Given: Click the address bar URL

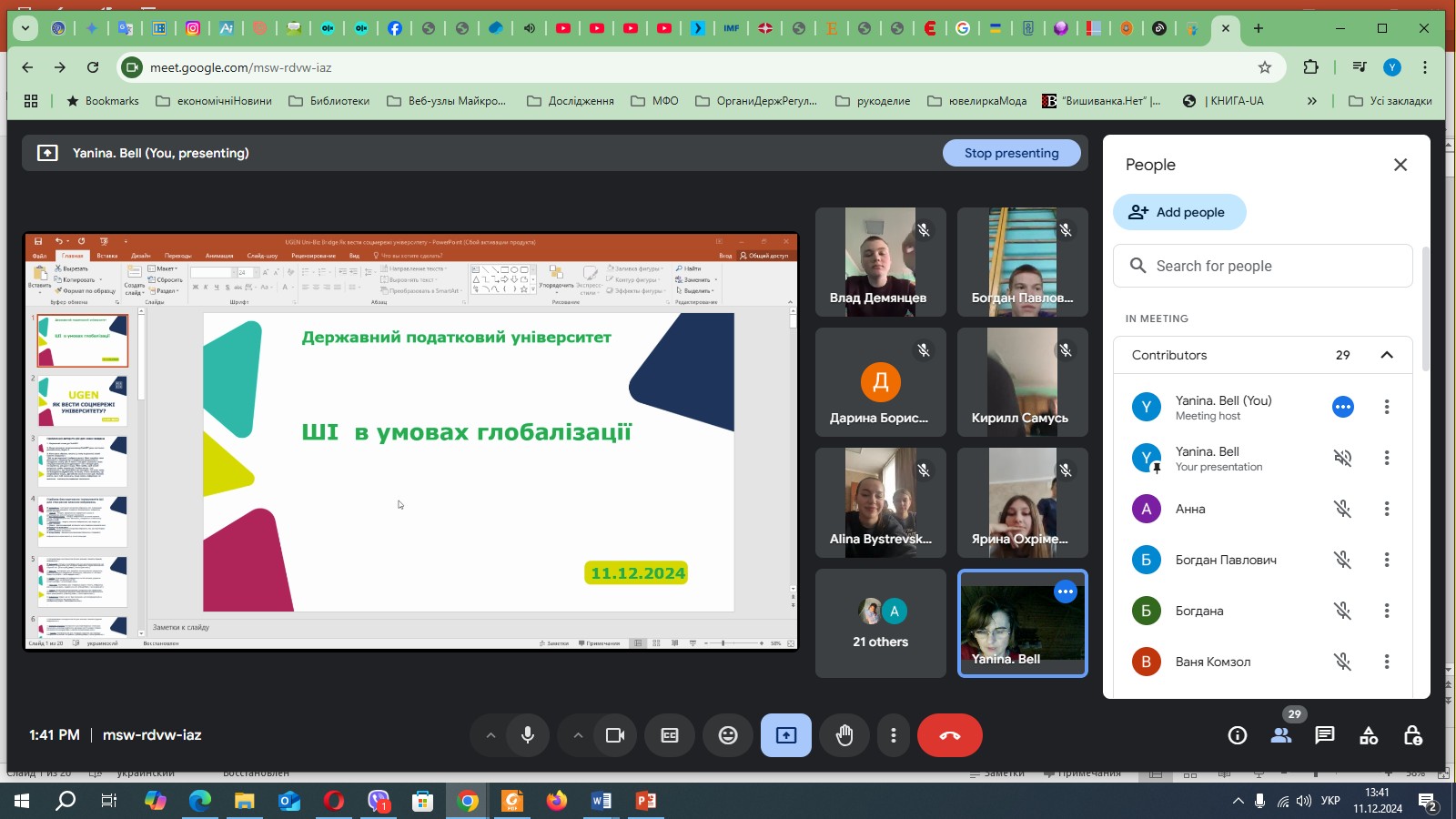Looking at the screenshot, I should tap(240, 67).
